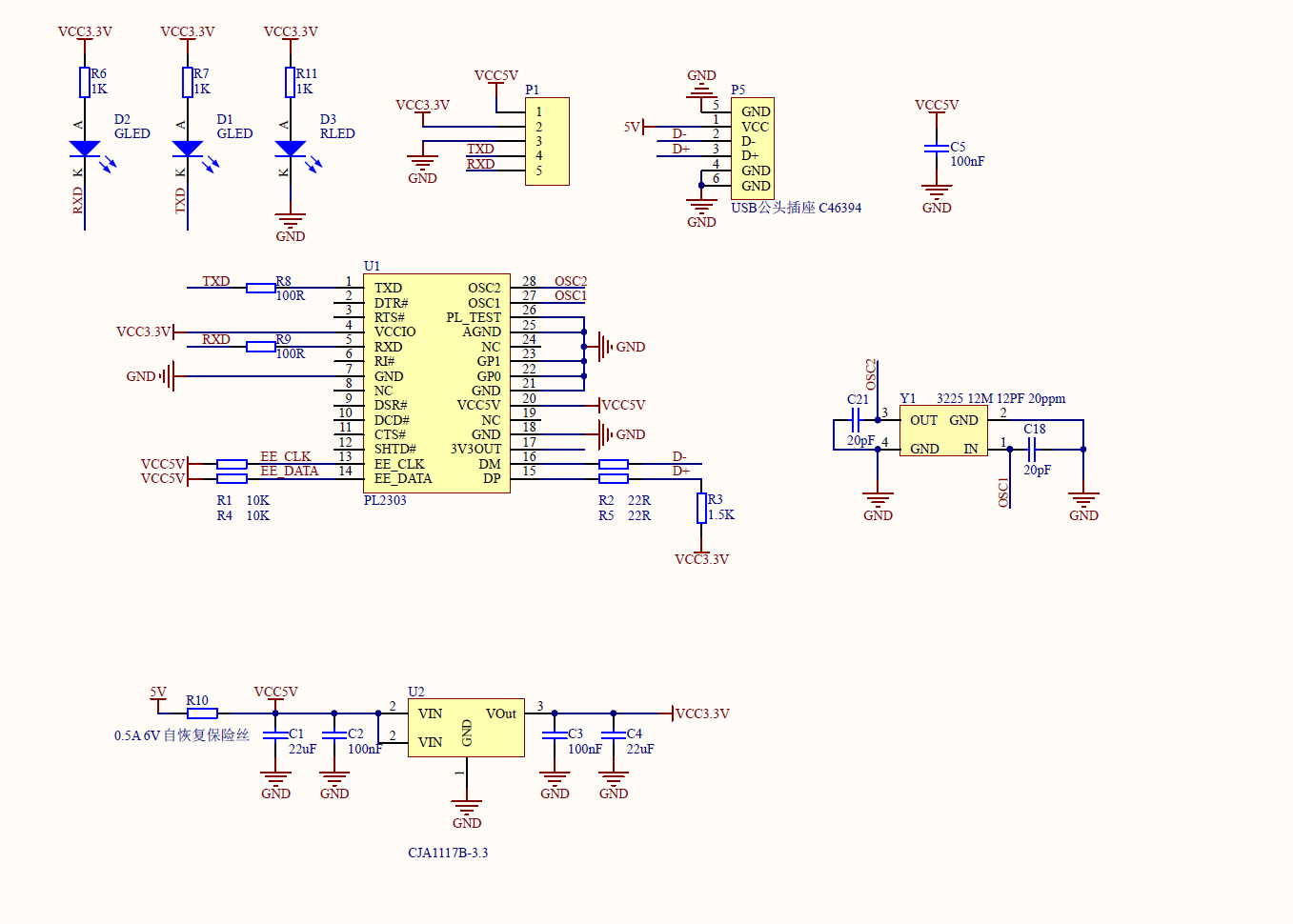Select resistor R9 100R on RXD line
The width and height of the screenshot is (1293, 924).
(261, 347)
